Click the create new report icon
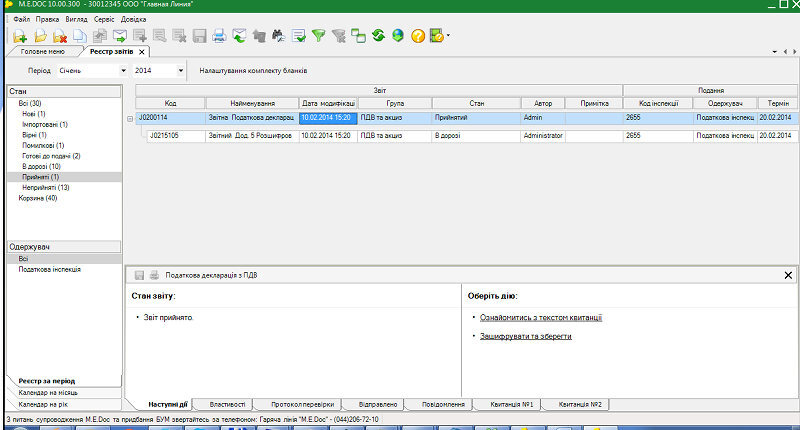 19,36
